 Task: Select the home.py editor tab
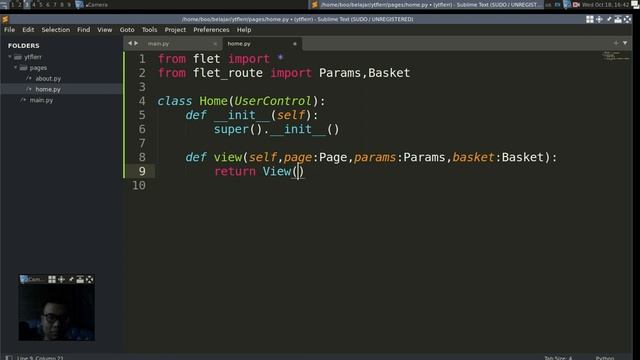[x=261, y=44]
